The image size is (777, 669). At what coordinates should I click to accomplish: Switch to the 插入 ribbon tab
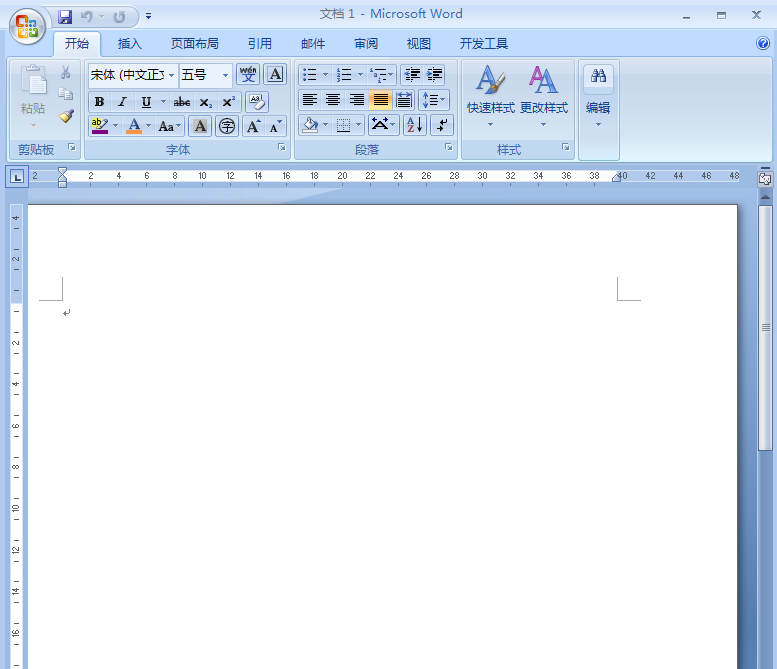point(130,44)
